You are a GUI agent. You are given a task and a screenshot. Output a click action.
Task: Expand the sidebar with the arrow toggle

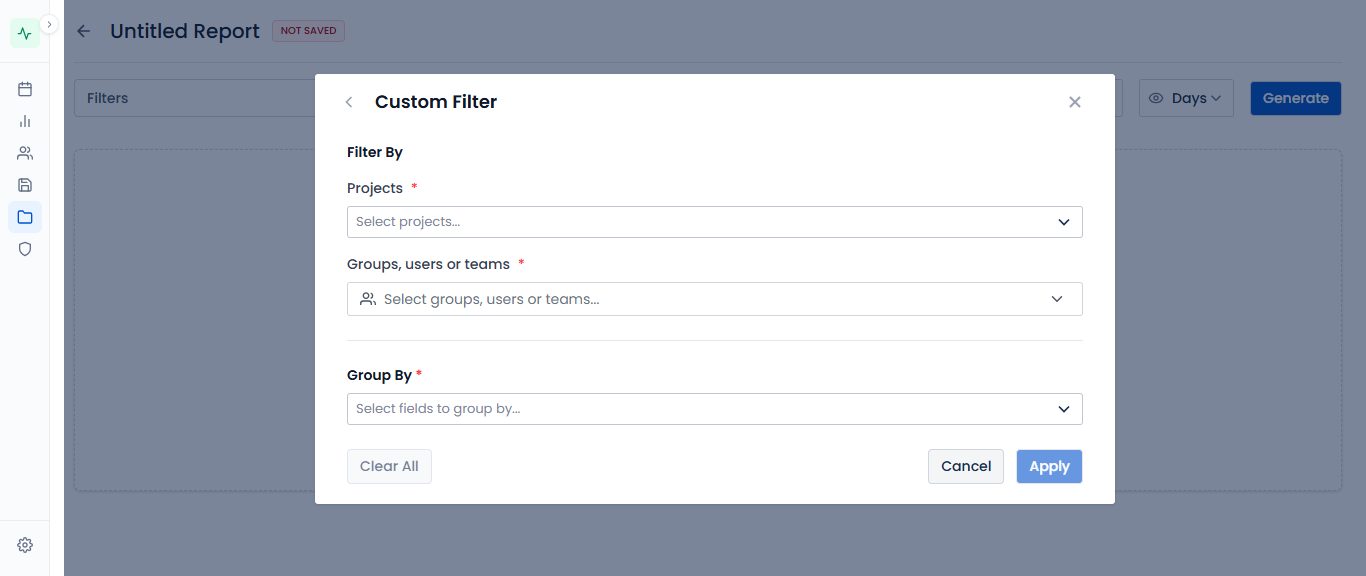(x=49, y=24)
